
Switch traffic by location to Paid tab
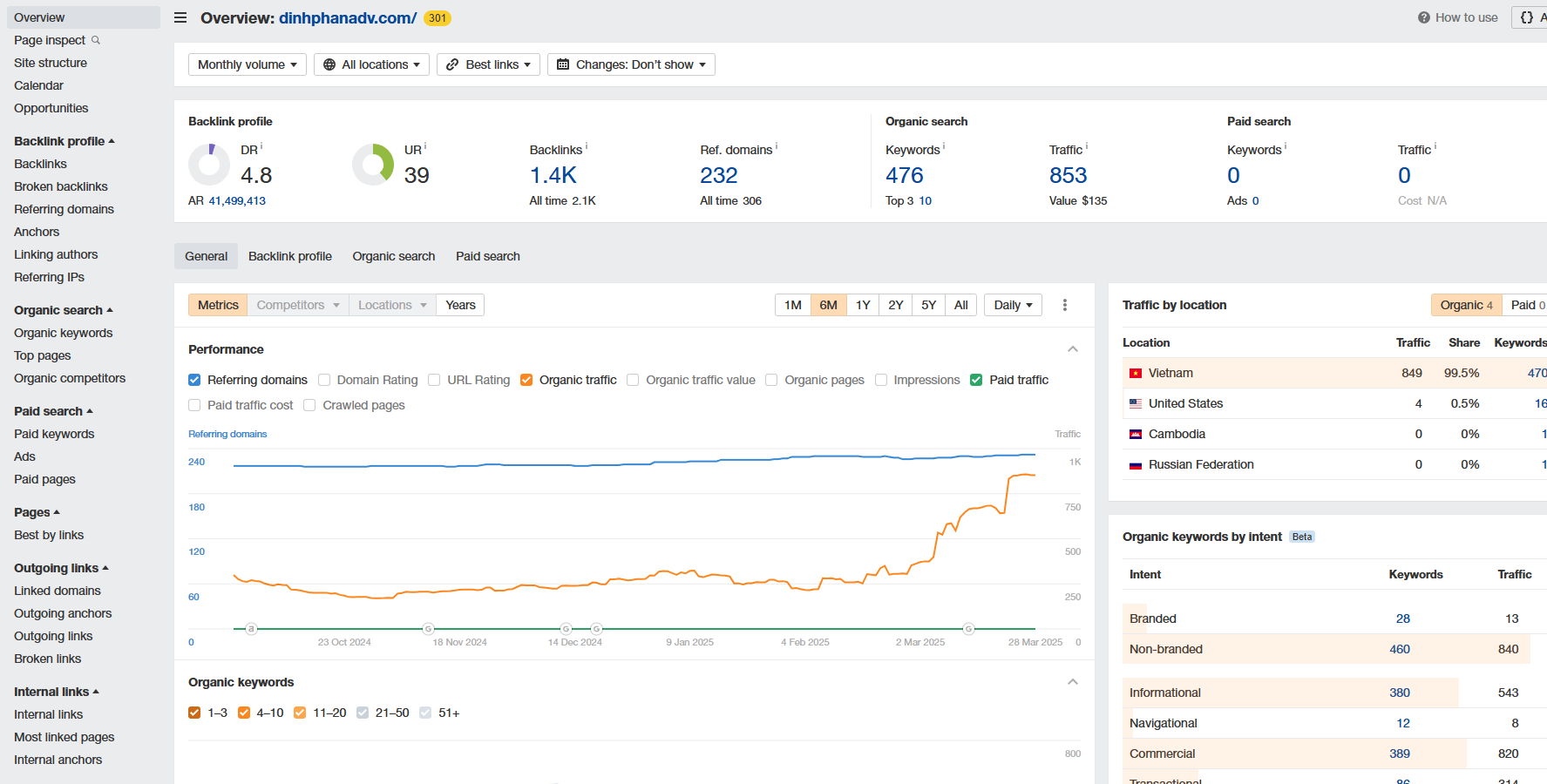tap(1527, 305)
